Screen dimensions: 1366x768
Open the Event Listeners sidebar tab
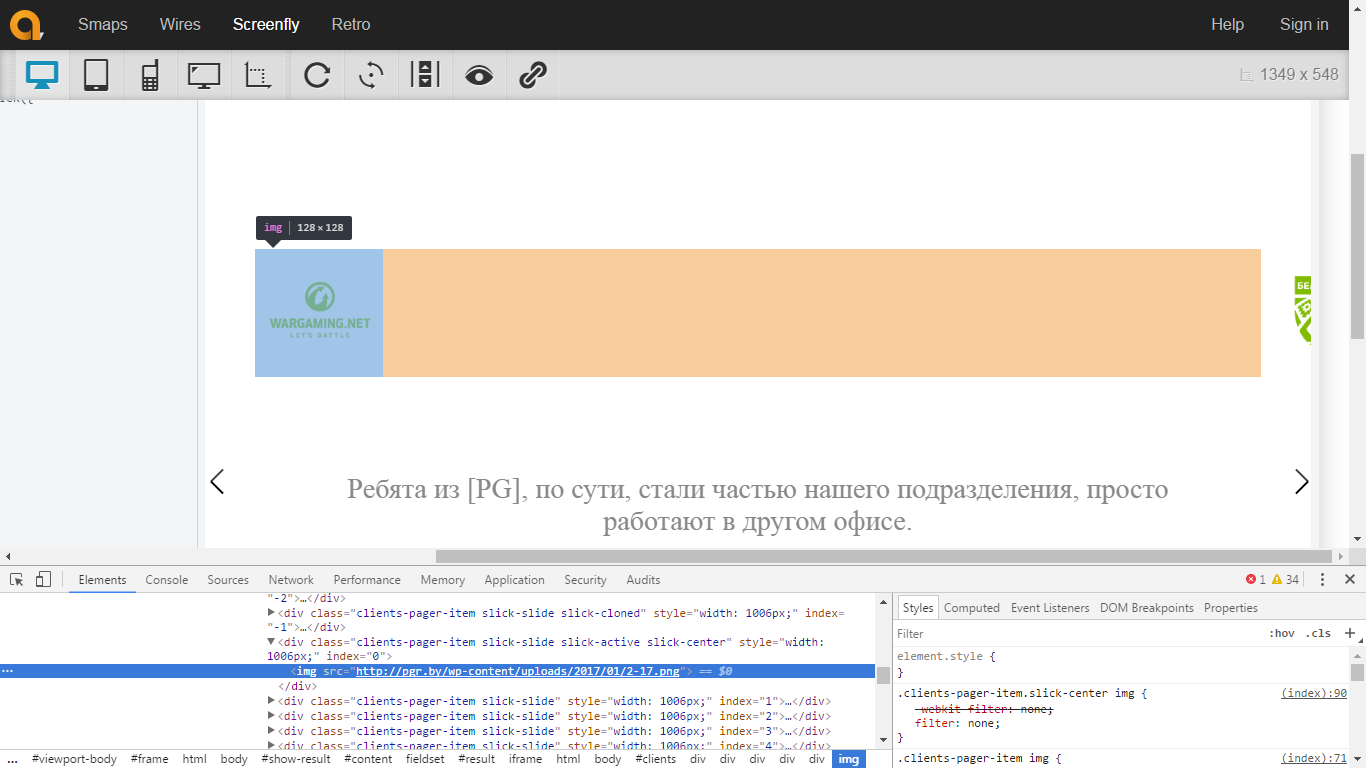pyautogui.click(x=1050, y=608)
